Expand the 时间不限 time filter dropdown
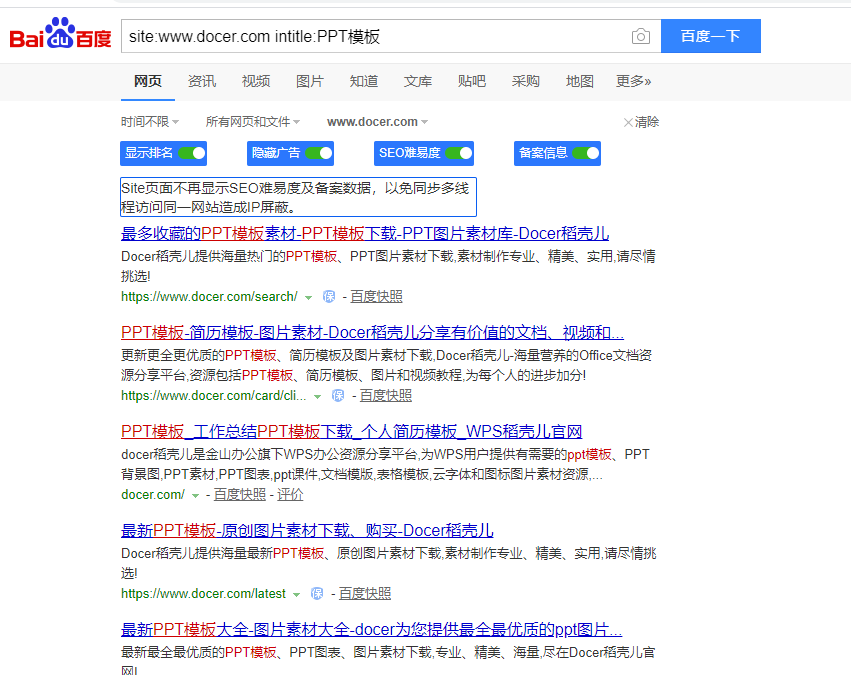851x675 pixels. 150,122
